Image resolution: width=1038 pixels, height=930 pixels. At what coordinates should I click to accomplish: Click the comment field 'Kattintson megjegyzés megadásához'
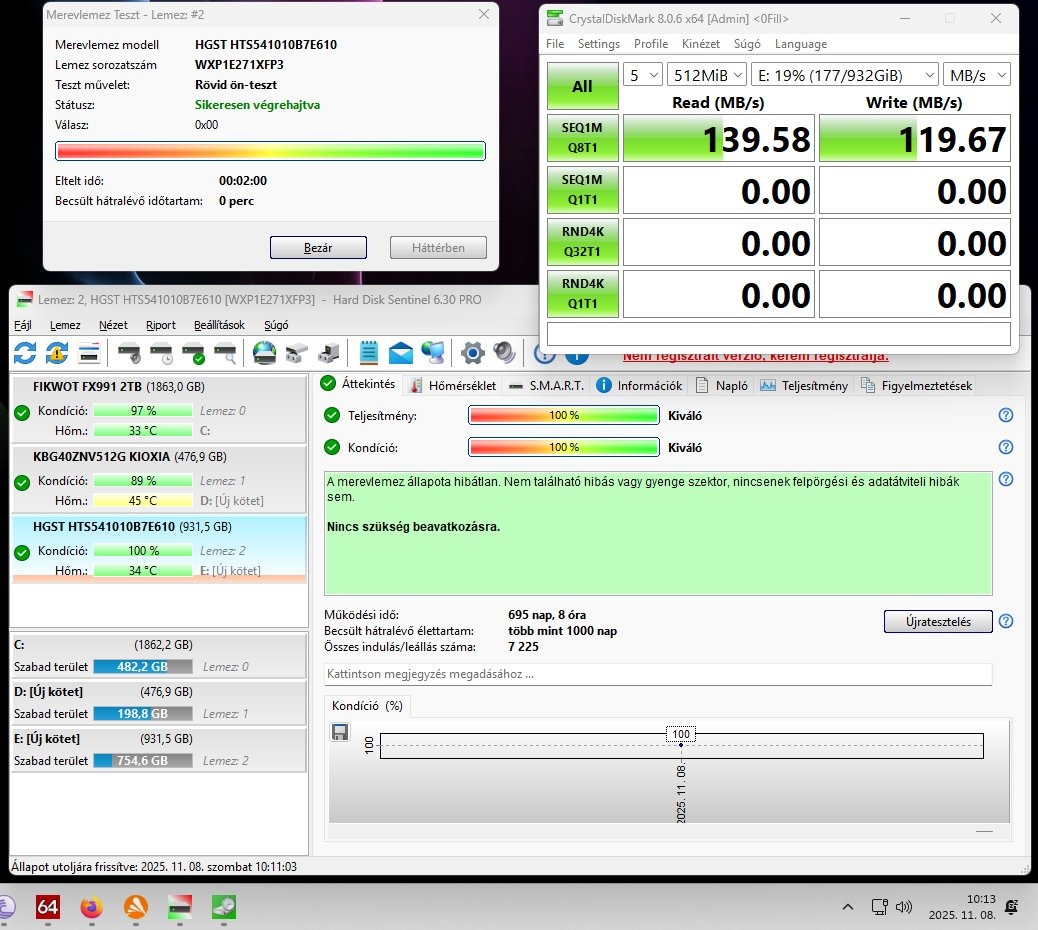(658, 674)
